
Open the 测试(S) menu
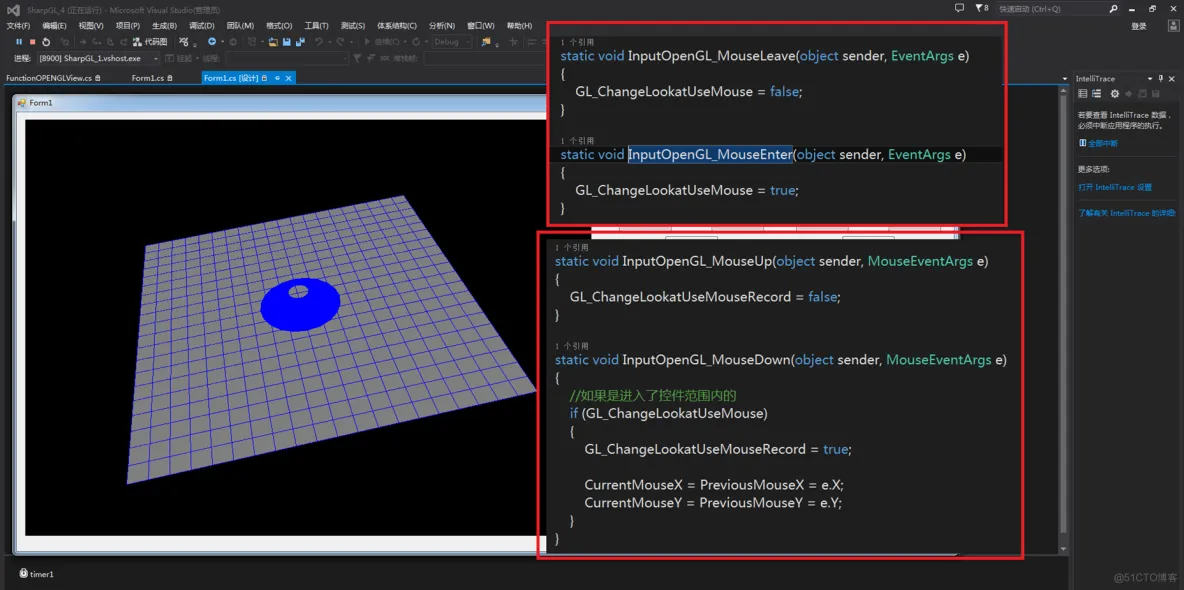[x=353, y=26]
